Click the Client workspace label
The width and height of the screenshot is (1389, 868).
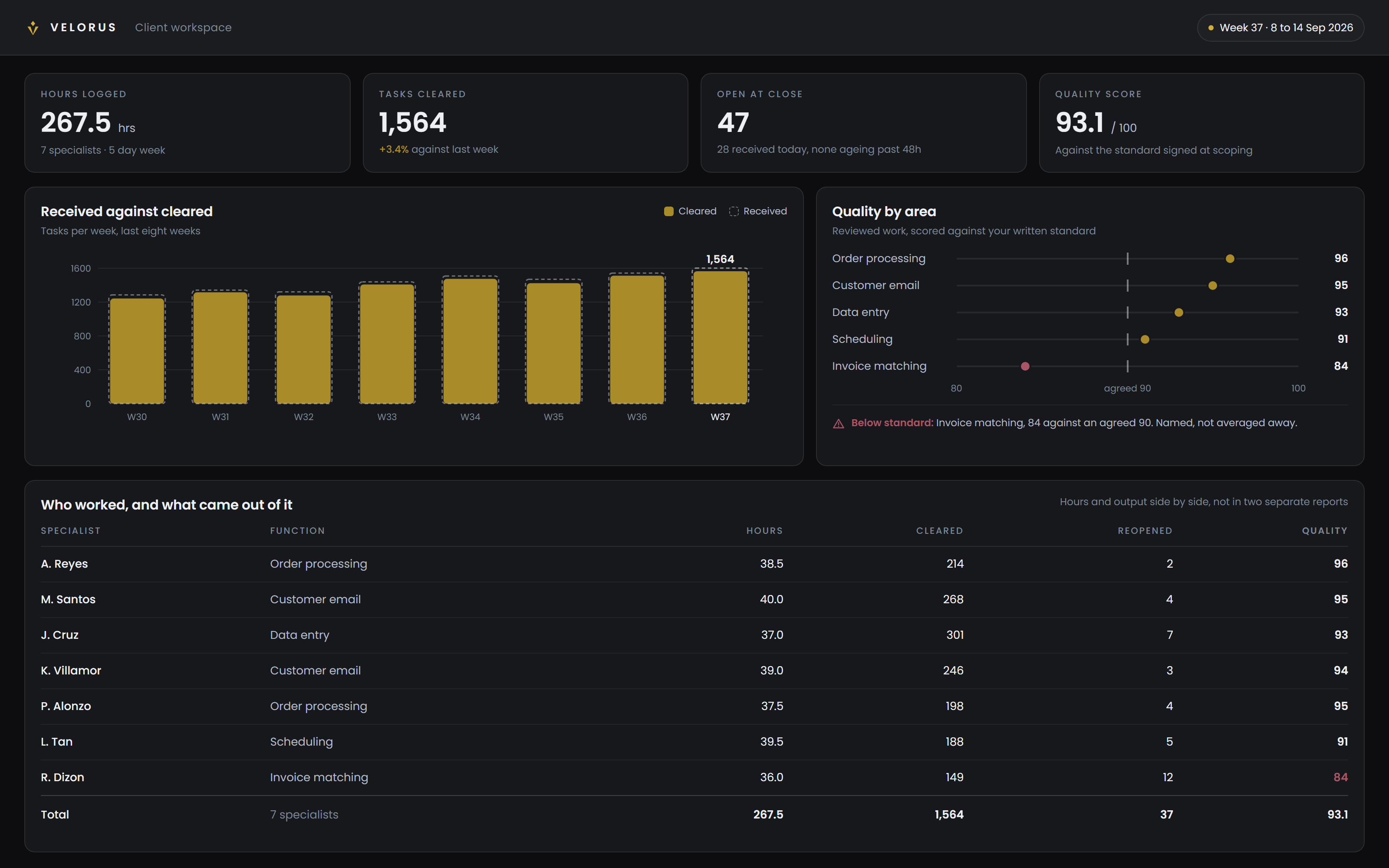(183, 27)
